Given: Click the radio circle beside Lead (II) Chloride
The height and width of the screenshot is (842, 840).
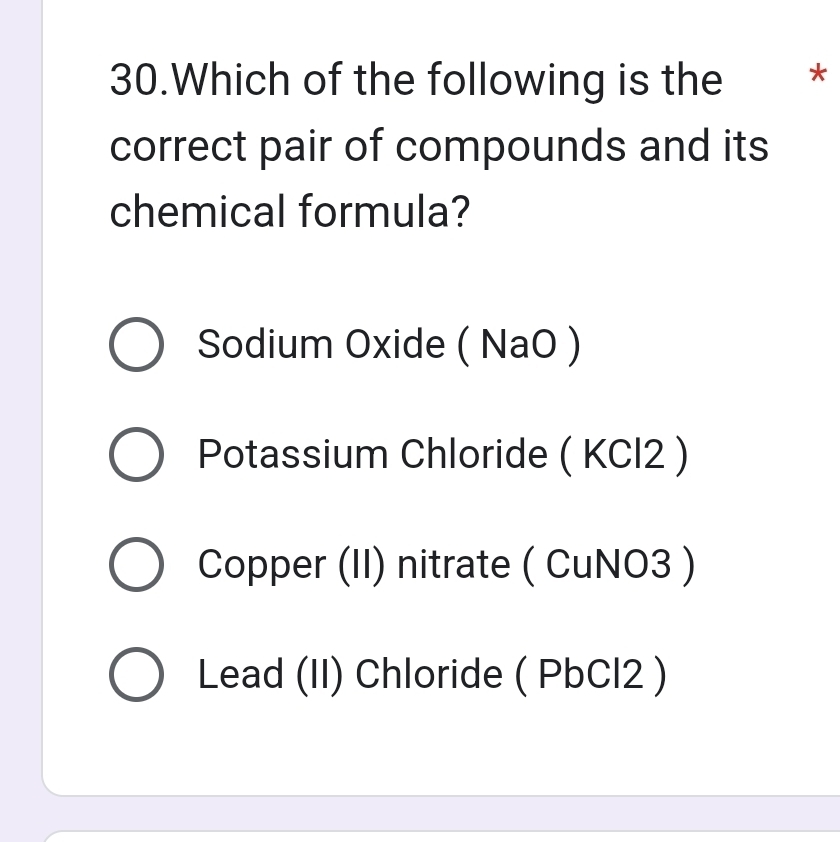Looking at the screenshot, I should pyautogui.click(x=137, y=674).
